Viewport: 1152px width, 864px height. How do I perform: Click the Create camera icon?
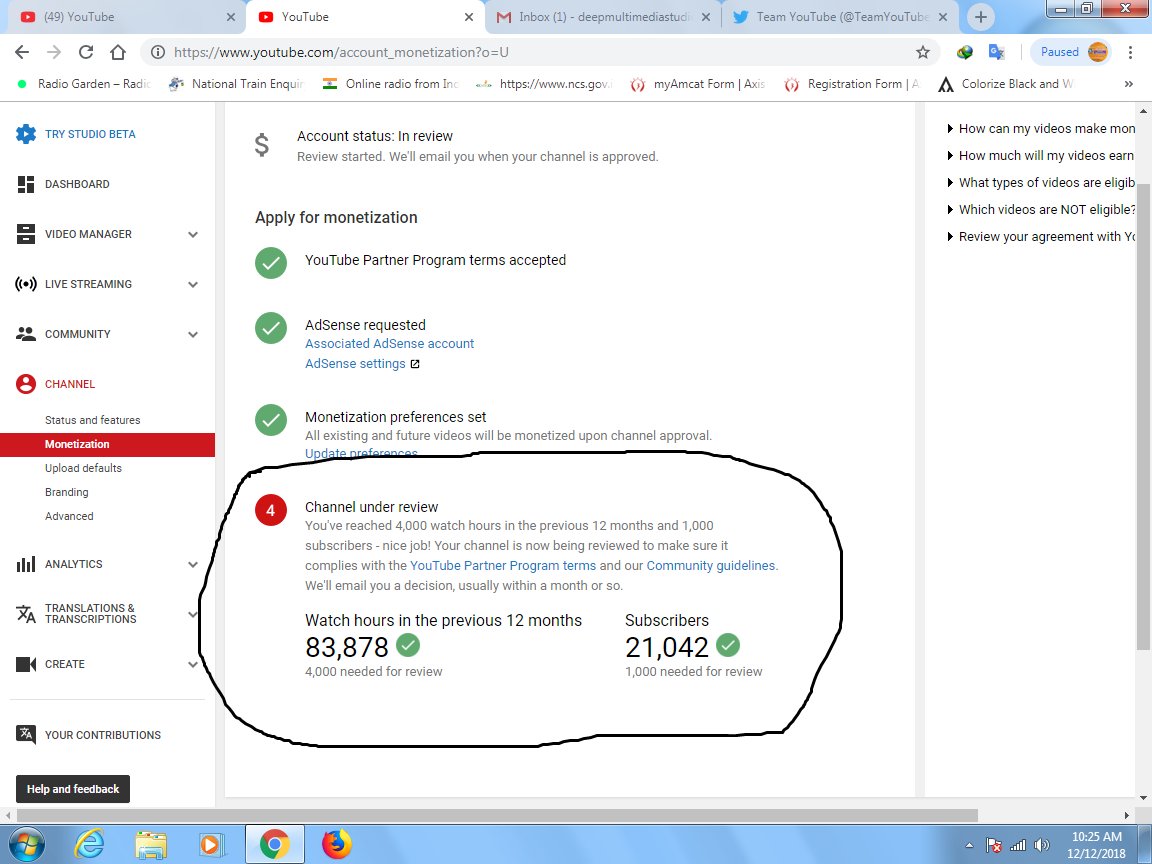pyautogui.click(x=26, y=663)
